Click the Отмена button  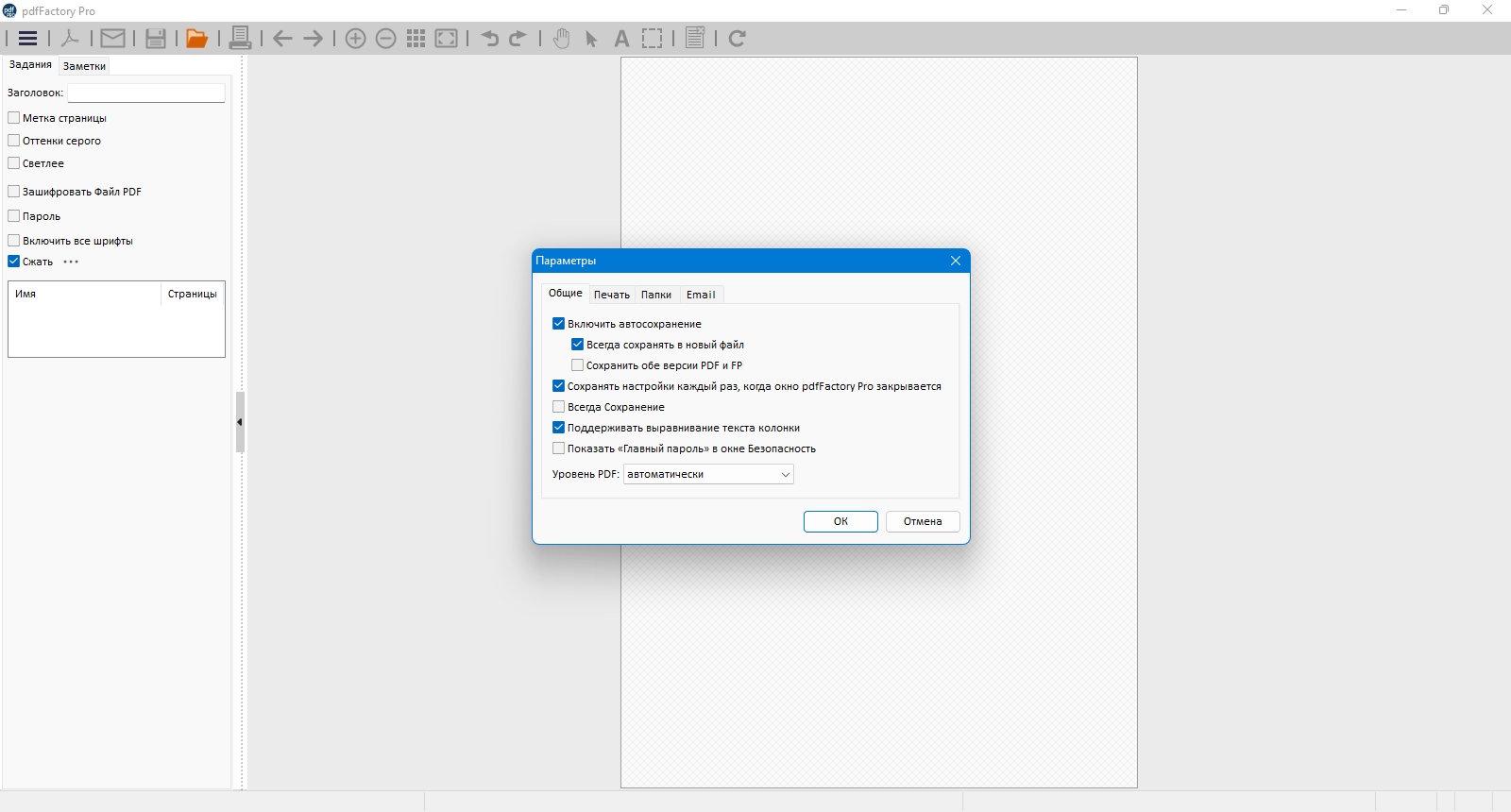click(923, 521)
